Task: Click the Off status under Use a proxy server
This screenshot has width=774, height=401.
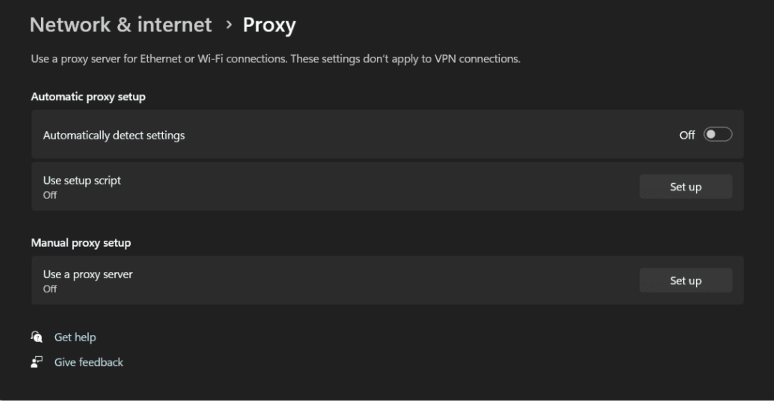Action: coord(50,289)
